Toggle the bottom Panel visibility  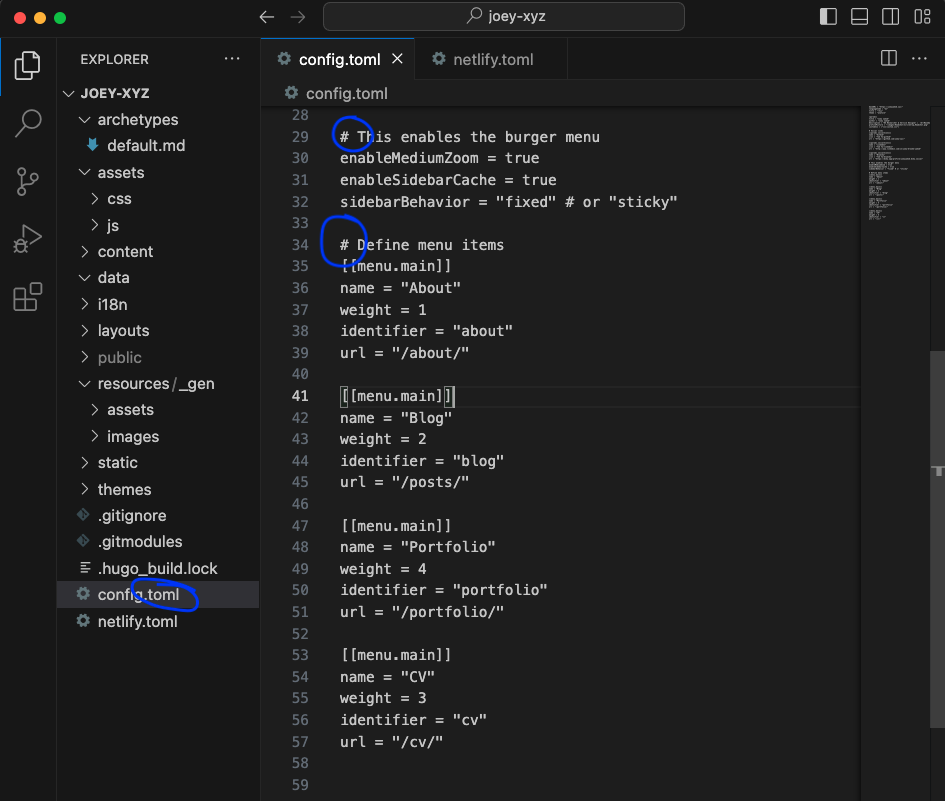point(859,17)
